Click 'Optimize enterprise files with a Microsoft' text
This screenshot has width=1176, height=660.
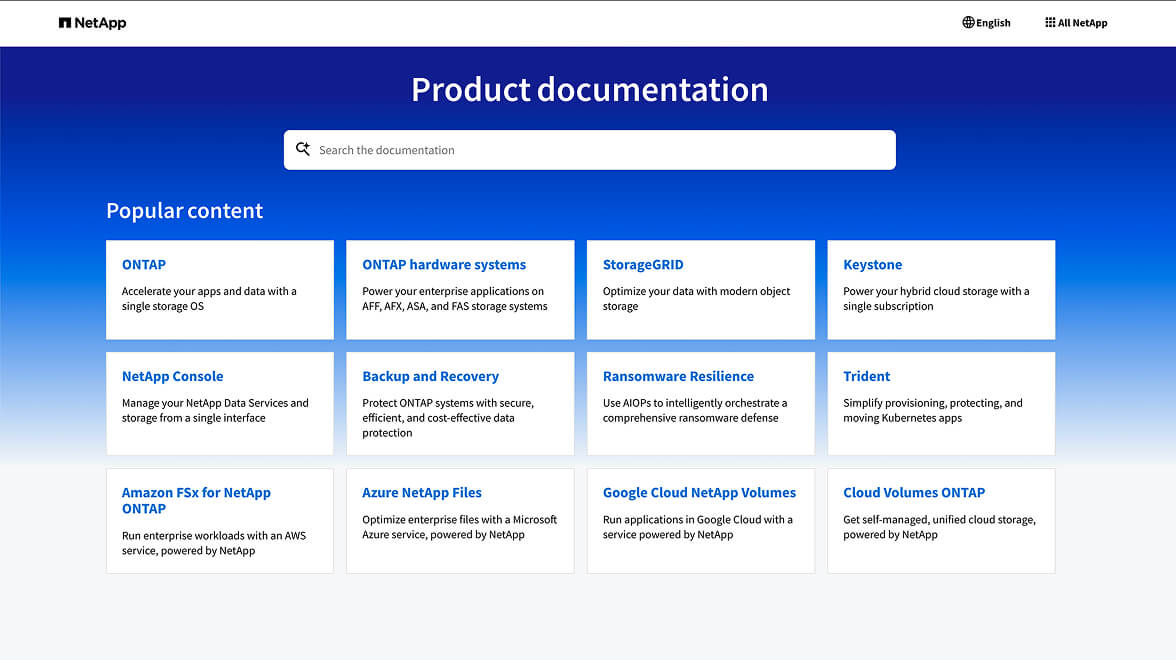pos(460,527)
